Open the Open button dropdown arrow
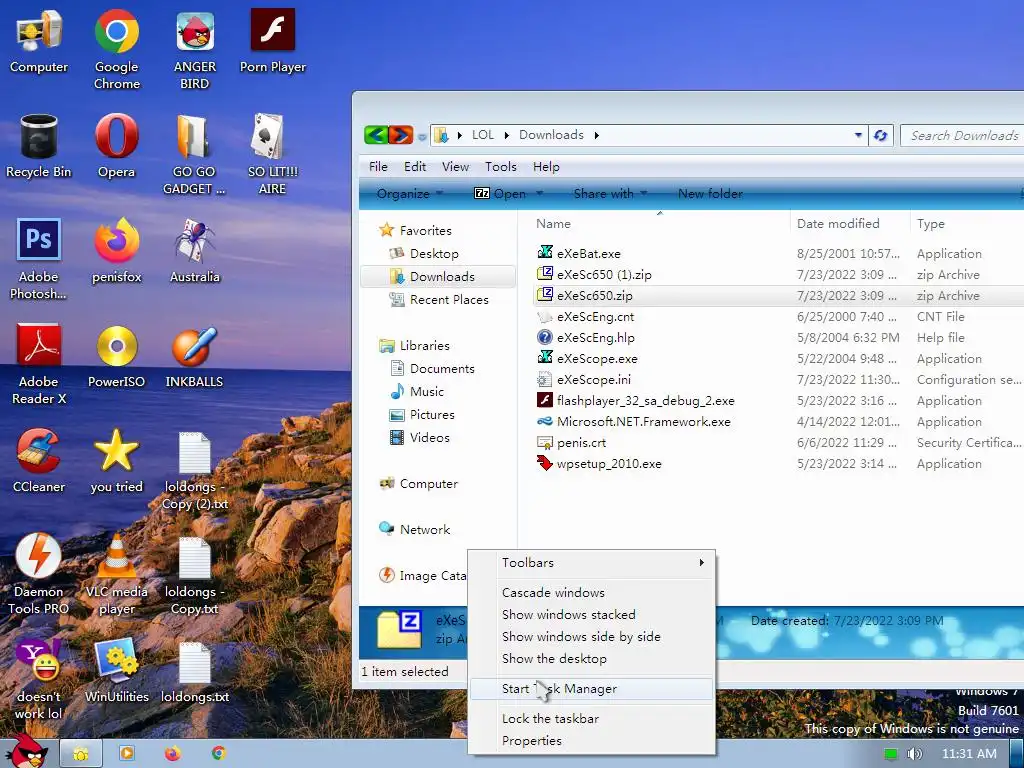This screenshot has height=768, width=1024. [x=539, y=193]
